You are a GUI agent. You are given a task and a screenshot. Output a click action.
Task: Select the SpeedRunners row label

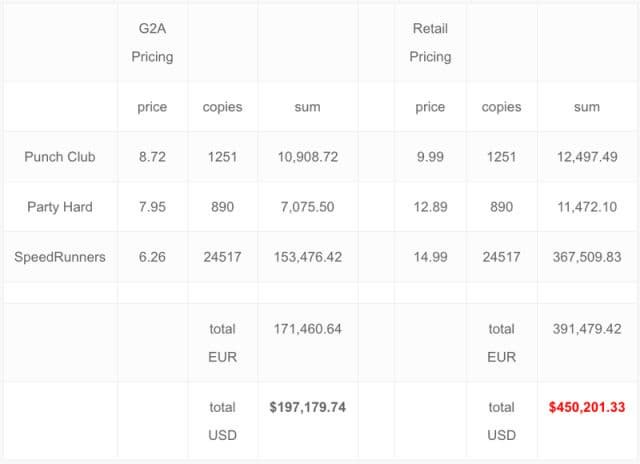coord(59,257)
